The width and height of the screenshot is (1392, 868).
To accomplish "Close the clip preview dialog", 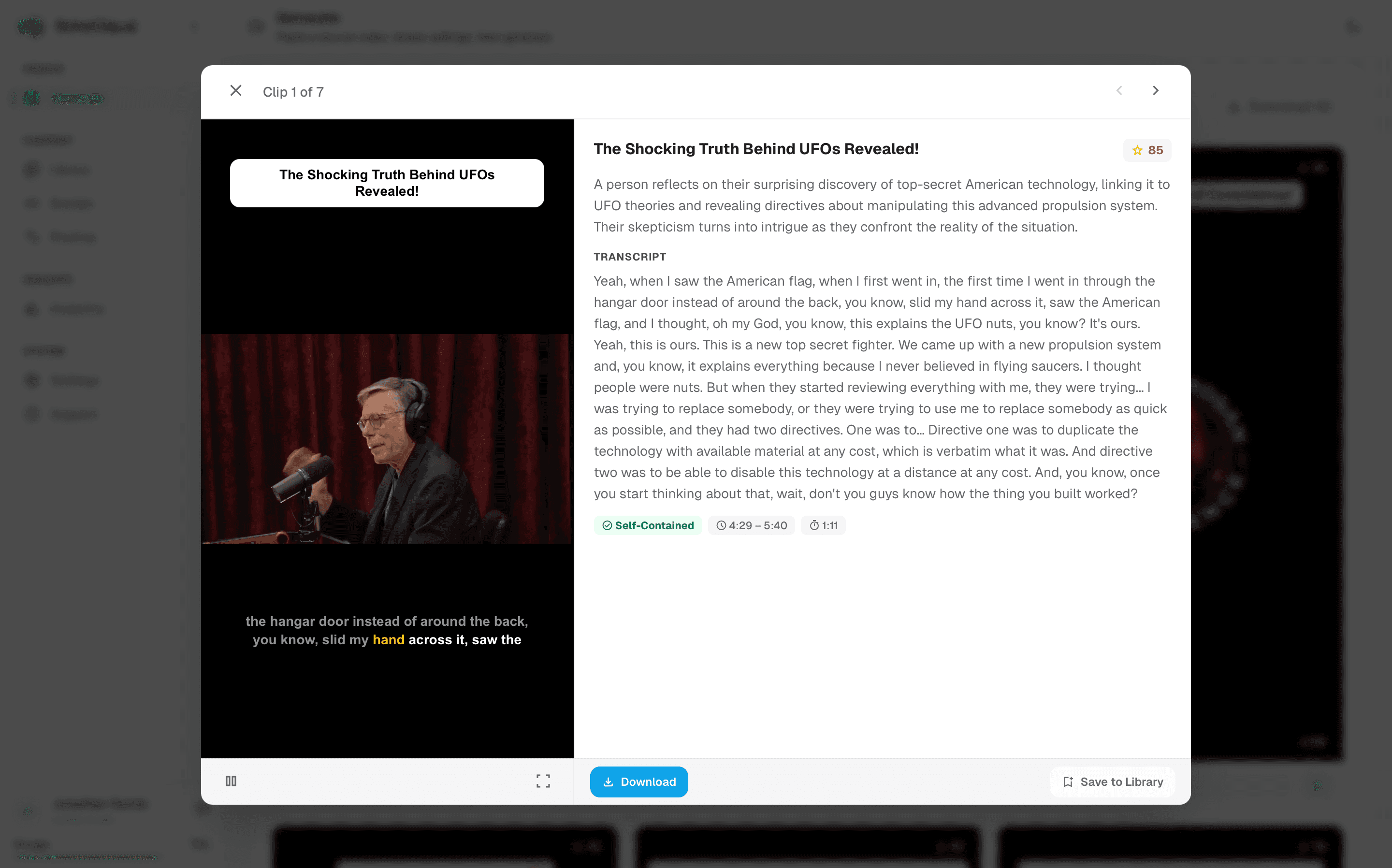I will (x=235, y=91).
